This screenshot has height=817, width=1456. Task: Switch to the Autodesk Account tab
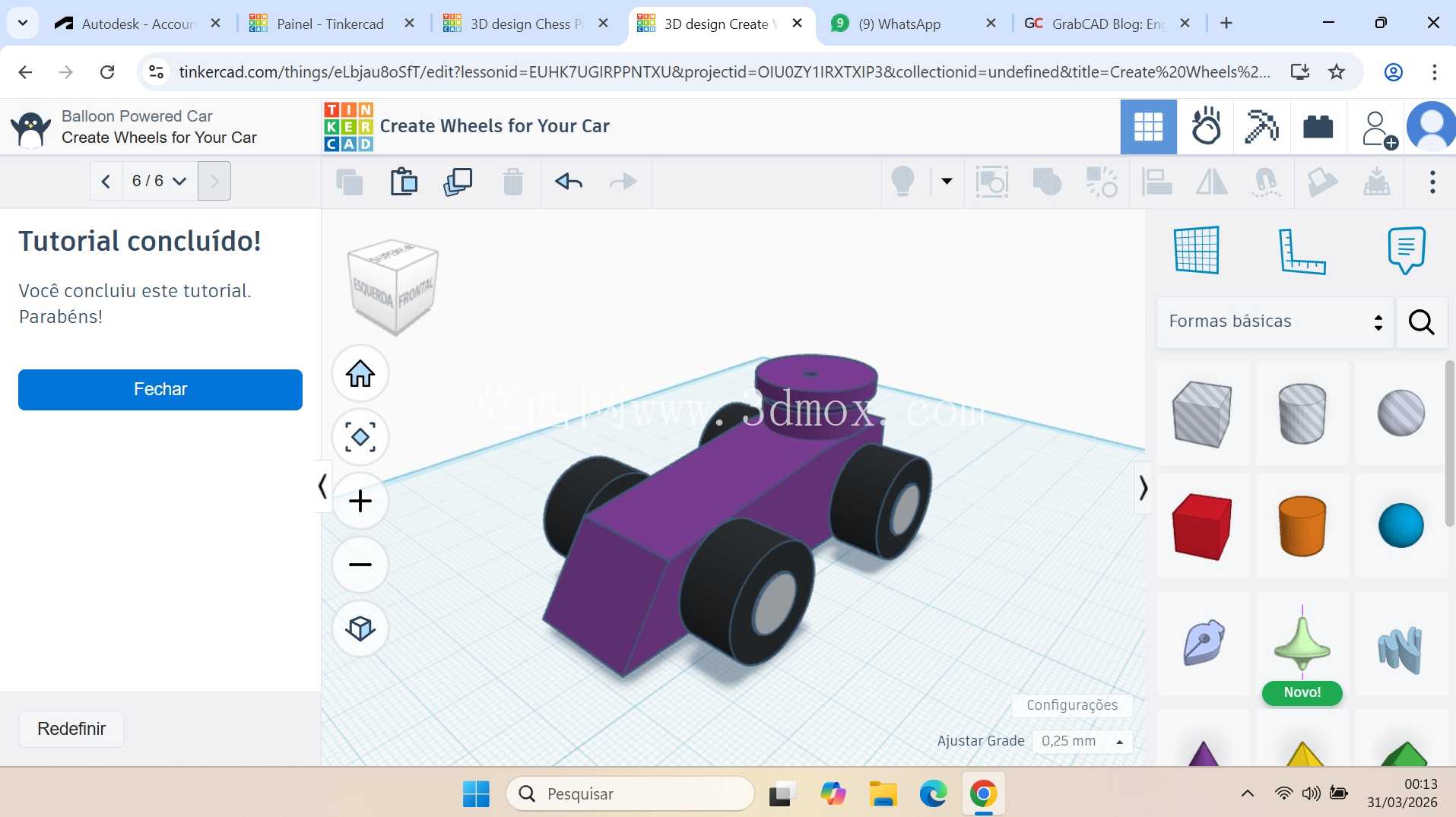pyautogui.click(x=138, y=24)
